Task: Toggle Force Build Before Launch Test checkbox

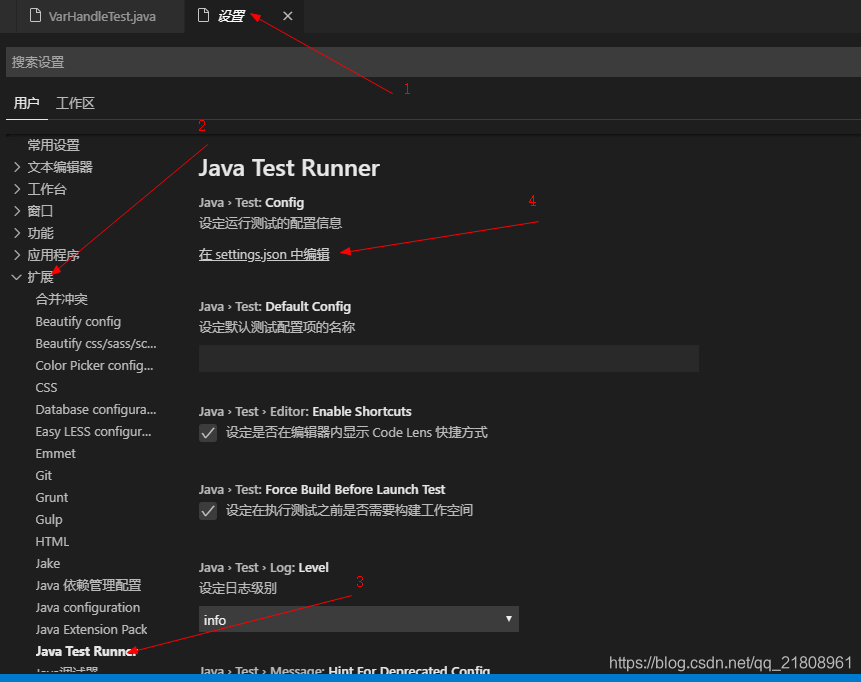Action: click(x=208, y=511)
